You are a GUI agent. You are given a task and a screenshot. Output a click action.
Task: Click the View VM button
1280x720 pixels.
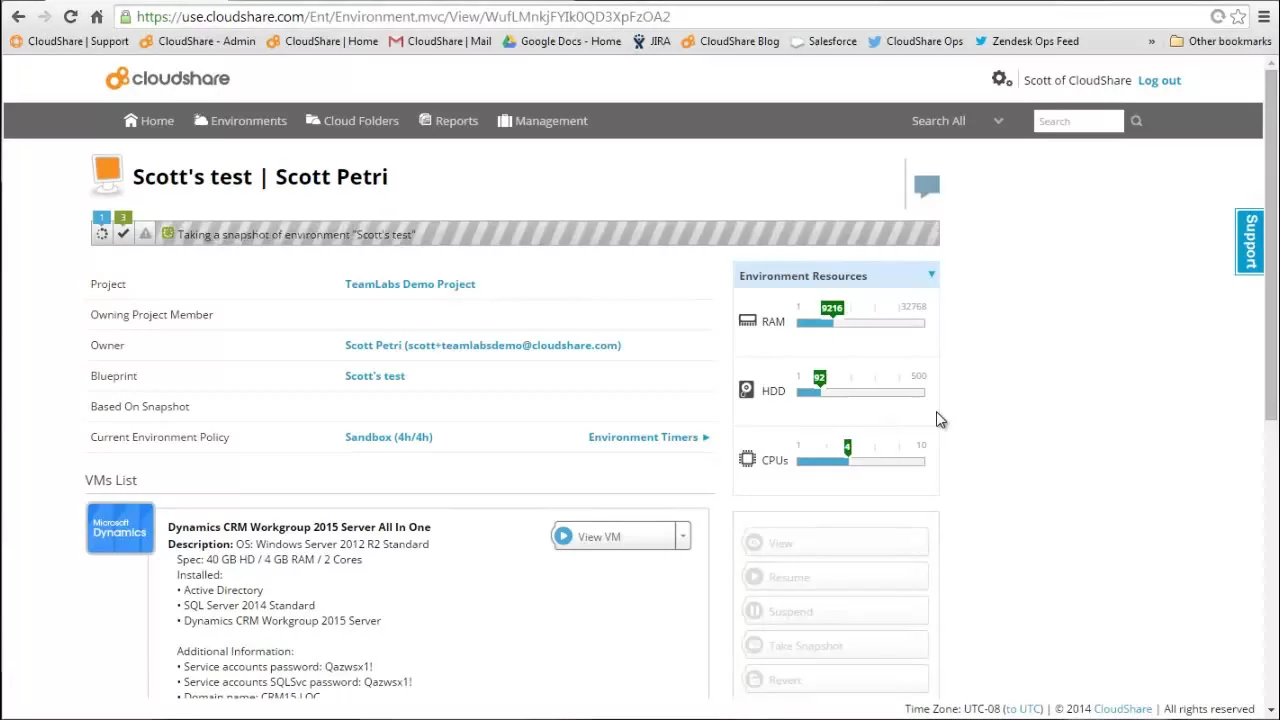[613, 537]
